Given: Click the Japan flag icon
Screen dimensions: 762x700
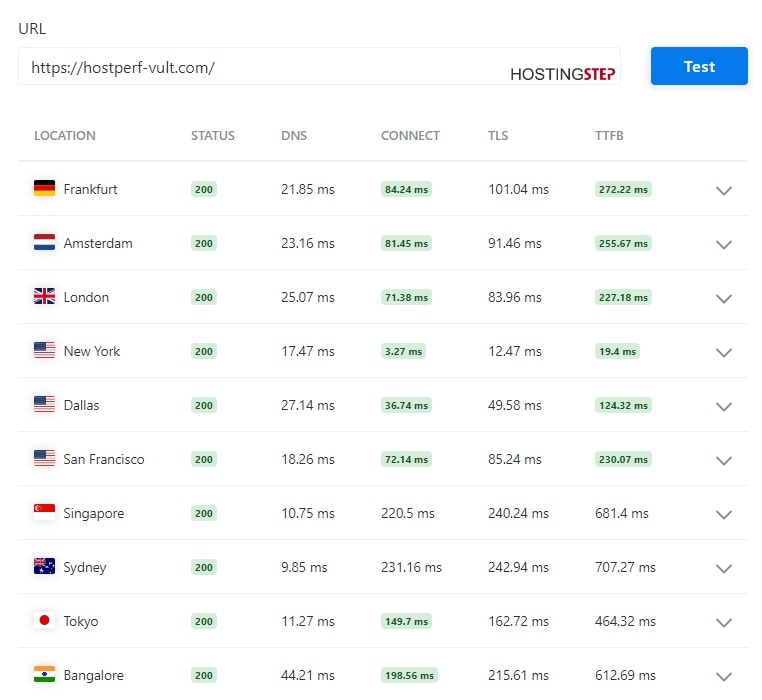Looking at the screenshot, I should point(44,620).
